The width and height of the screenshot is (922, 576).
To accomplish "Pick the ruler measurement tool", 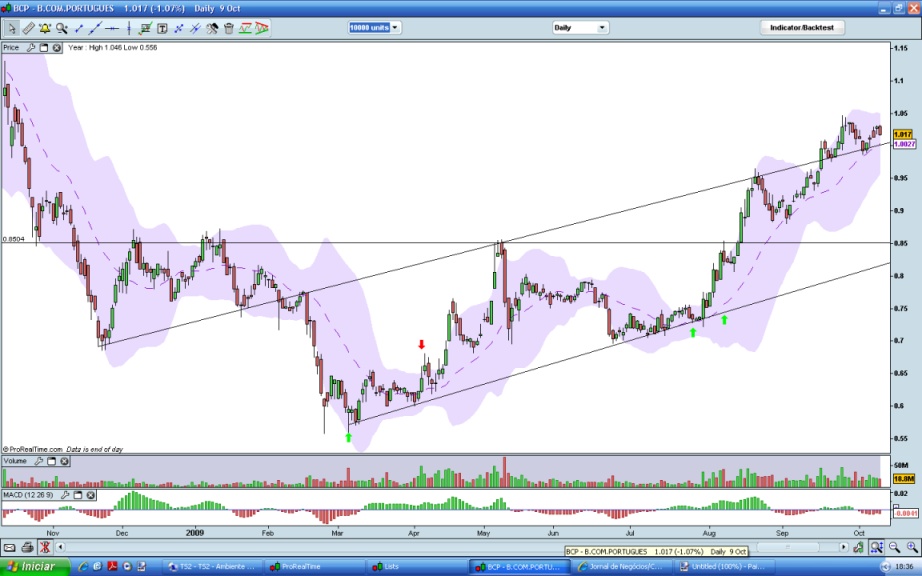I will 28,28.
